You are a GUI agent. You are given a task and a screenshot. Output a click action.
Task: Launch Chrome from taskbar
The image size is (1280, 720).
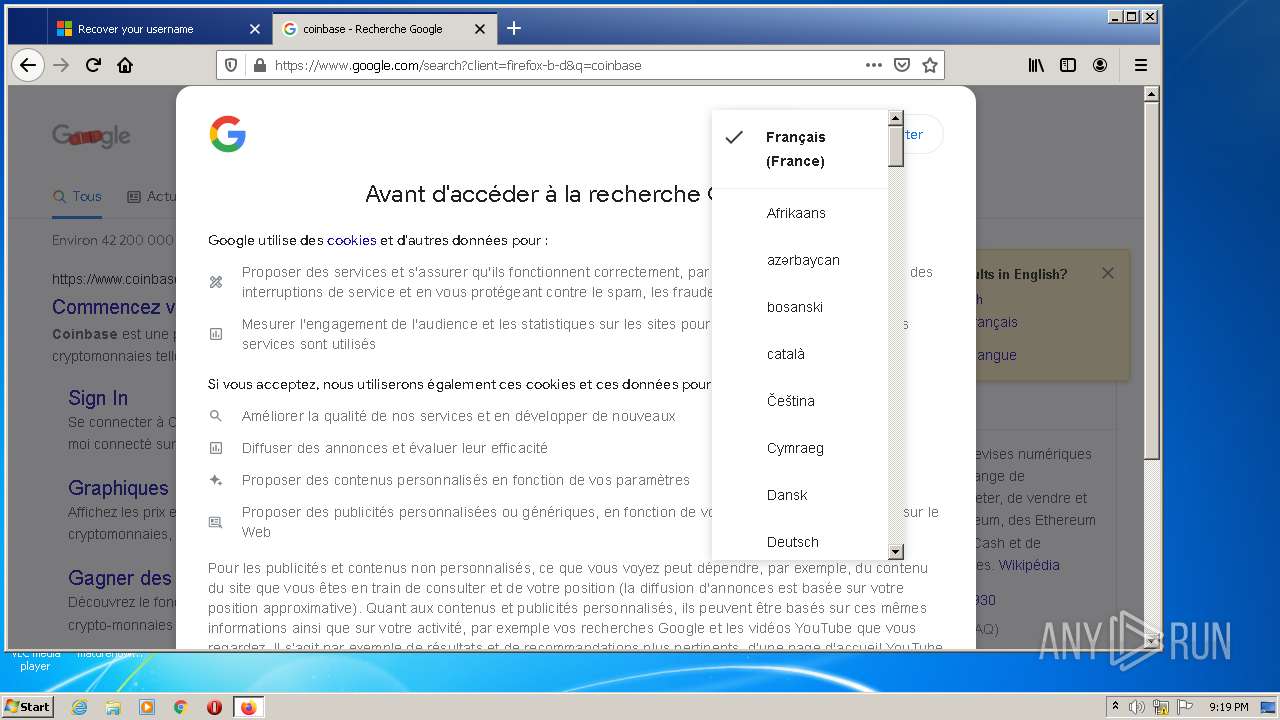pyautogui.click(x=180, y=707)
